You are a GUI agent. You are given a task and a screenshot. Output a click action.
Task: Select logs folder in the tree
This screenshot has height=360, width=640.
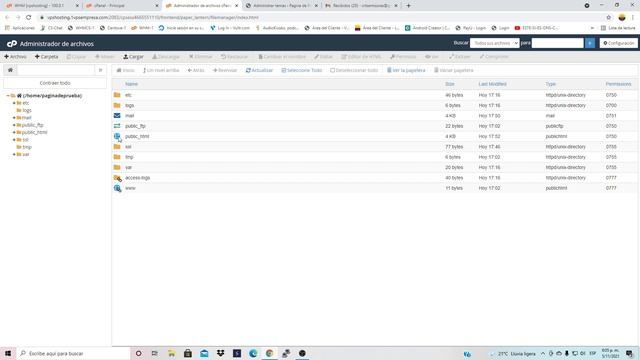27,110
